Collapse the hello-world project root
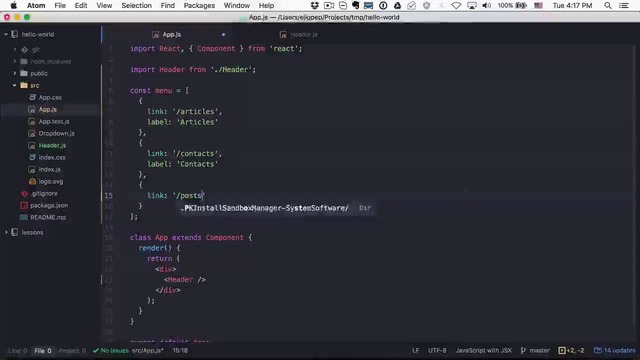This screenshot has width=640, height=360. click(6, 35)
